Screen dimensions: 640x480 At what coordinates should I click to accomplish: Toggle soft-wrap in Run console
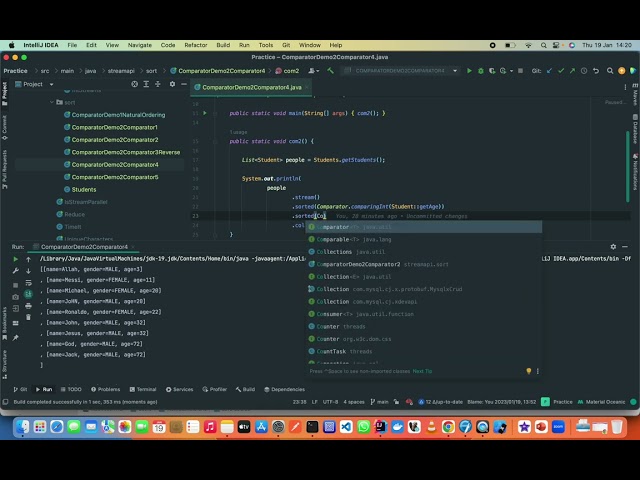[x=28, y=282]
